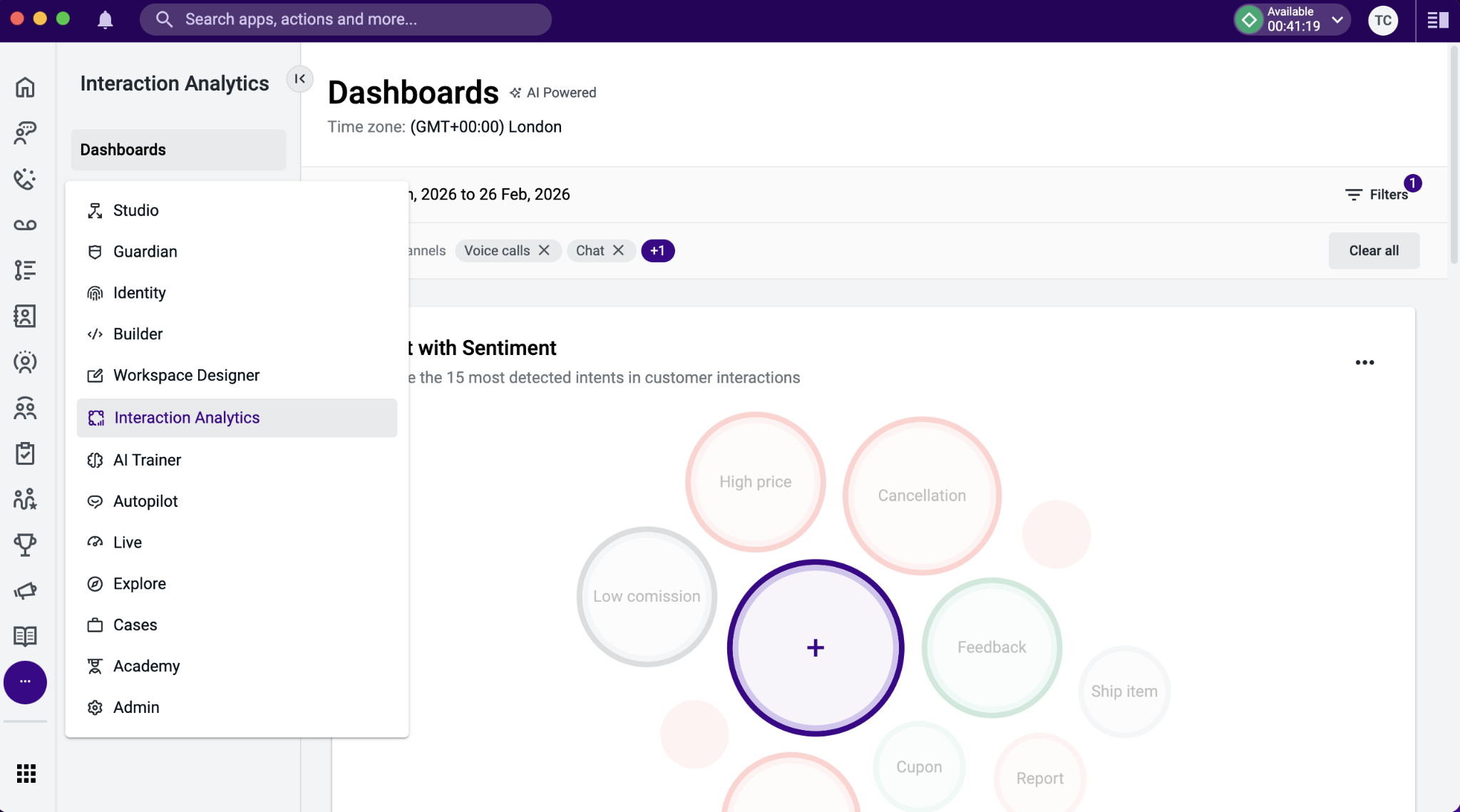Image resolution: width=1460 pixels, height=812 pixels.
Task: Collapse the Interaction Analytics side panel
Action: tap(300, 78)
